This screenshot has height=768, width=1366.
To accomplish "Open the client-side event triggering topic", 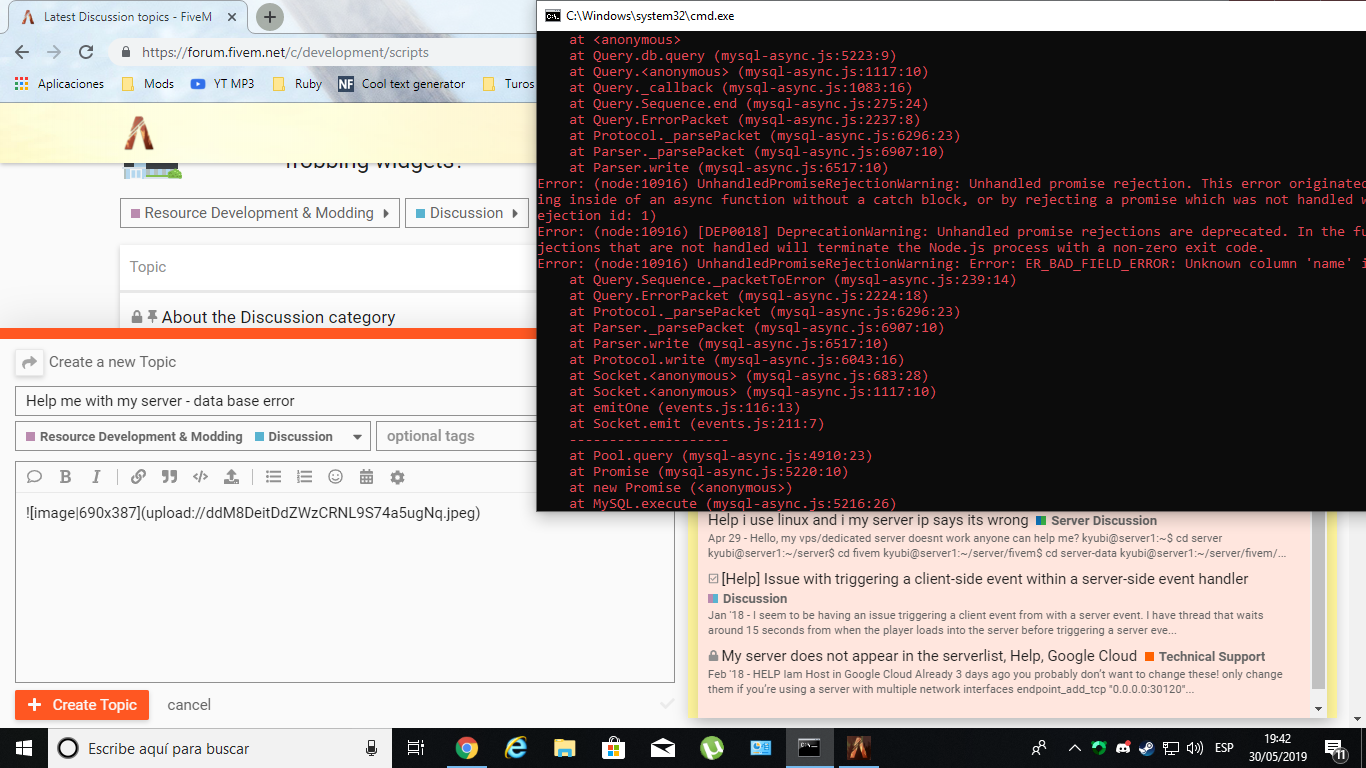I will tap(984, 579).
